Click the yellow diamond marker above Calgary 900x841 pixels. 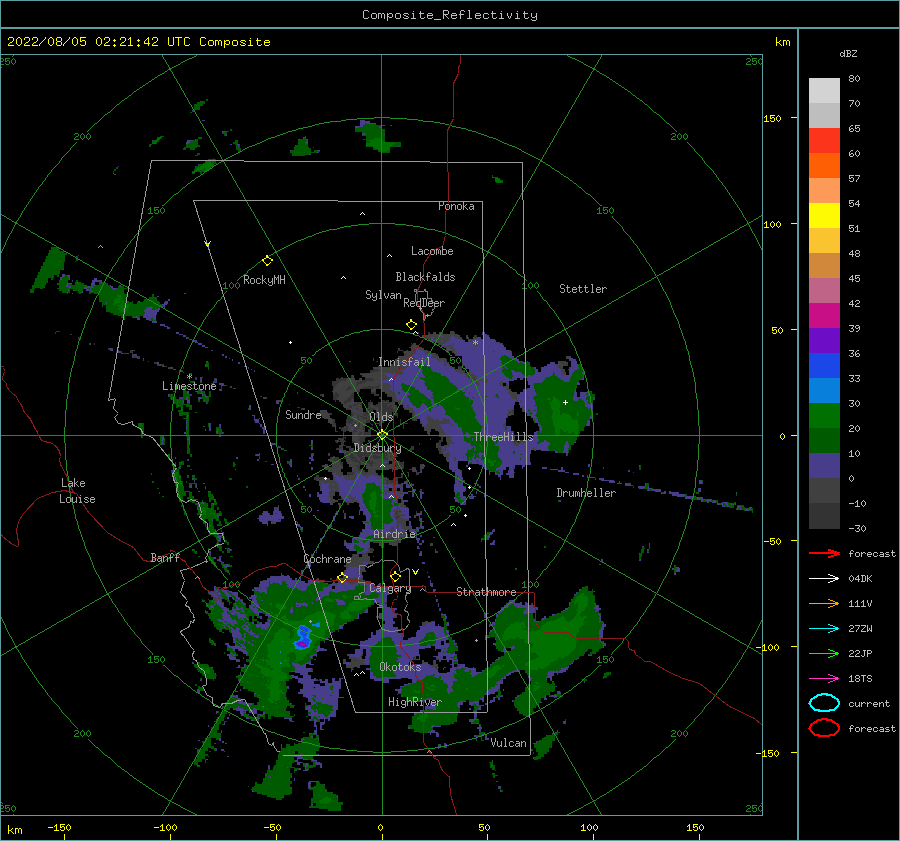395,576
